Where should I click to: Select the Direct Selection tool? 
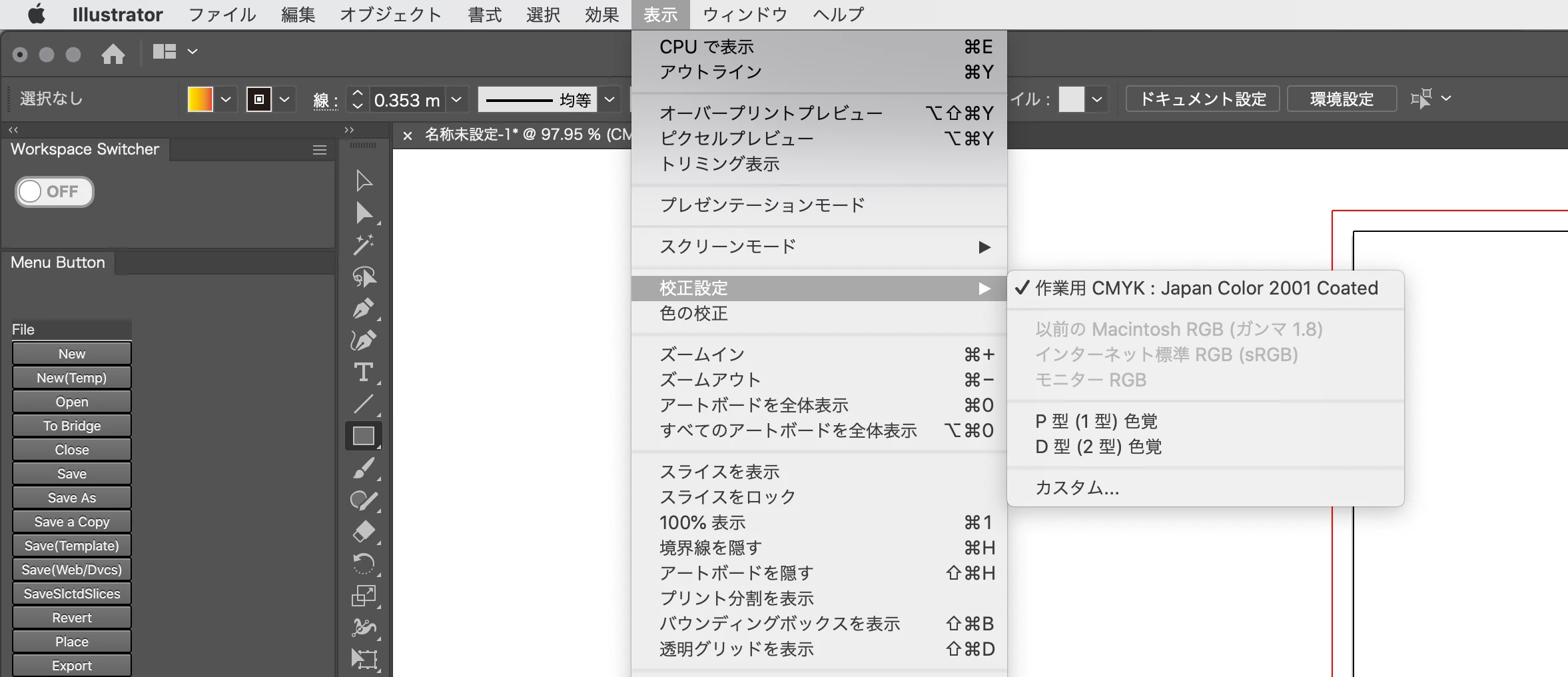click(x=364, y=213)
